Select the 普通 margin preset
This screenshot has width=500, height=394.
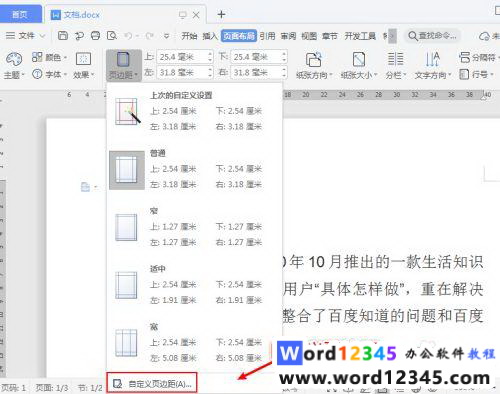[x=193, y=170]
